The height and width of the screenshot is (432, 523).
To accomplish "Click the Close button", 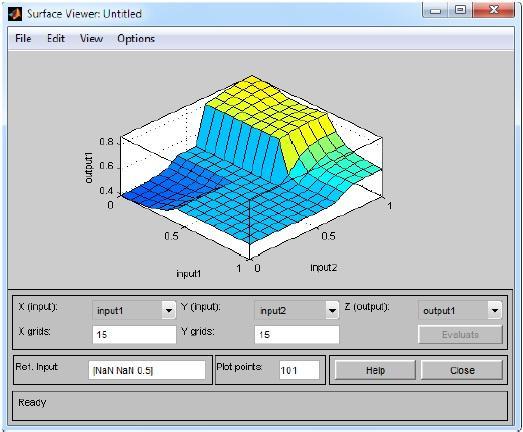I will pos(462,370).
